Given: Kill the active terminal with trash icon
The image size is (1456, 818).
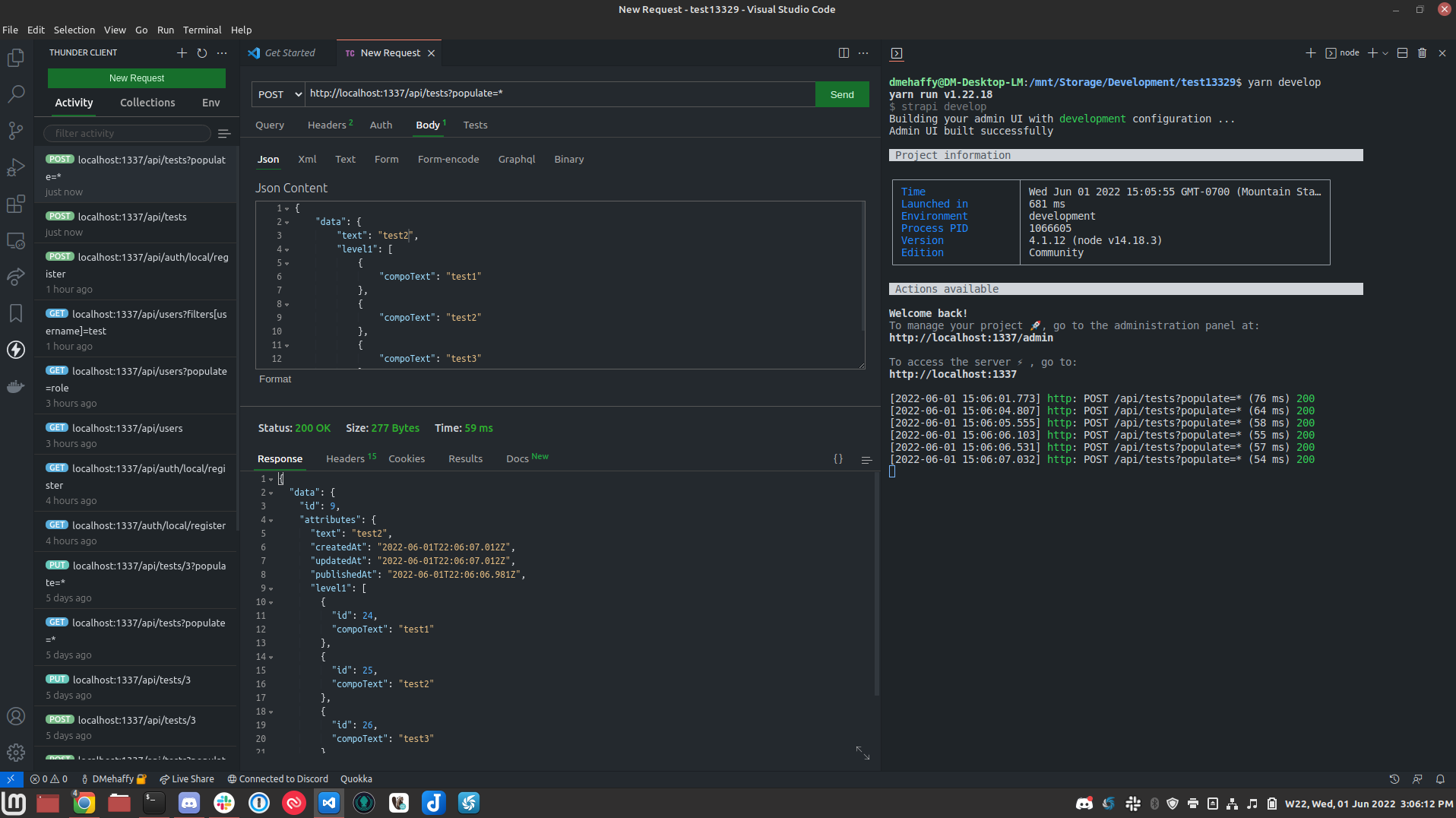Looking at the screenshot, I should click(1422, 53).
